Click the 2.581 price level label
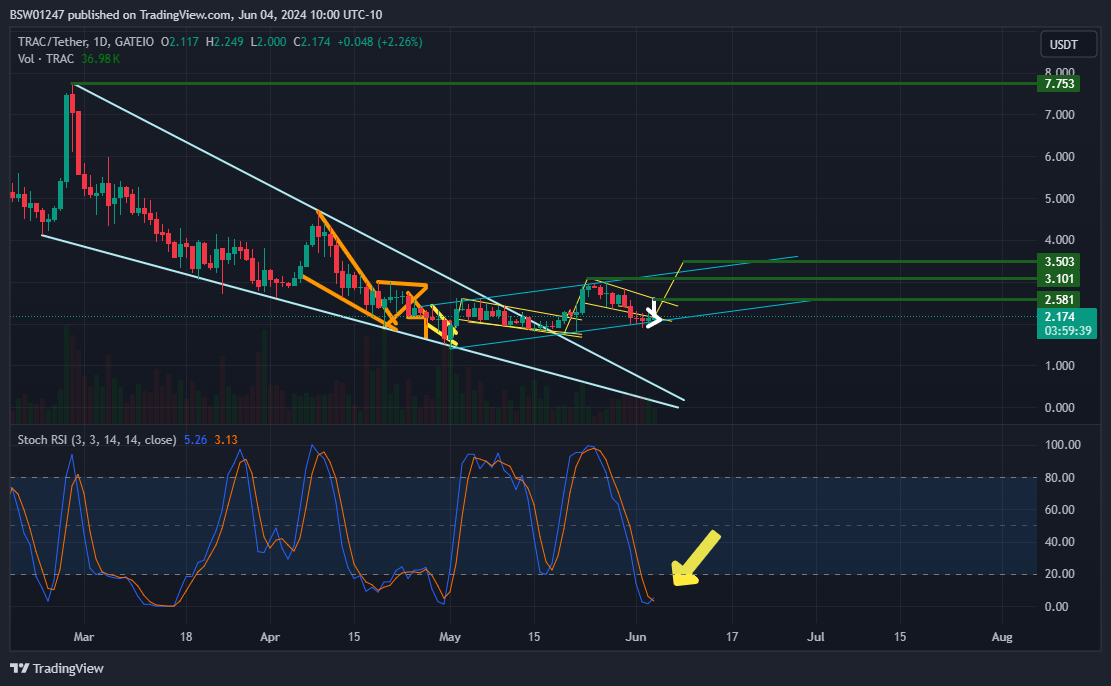The width and height of the screenshot is (1111, 686). pyautogui.click(x=1059, y=299)
